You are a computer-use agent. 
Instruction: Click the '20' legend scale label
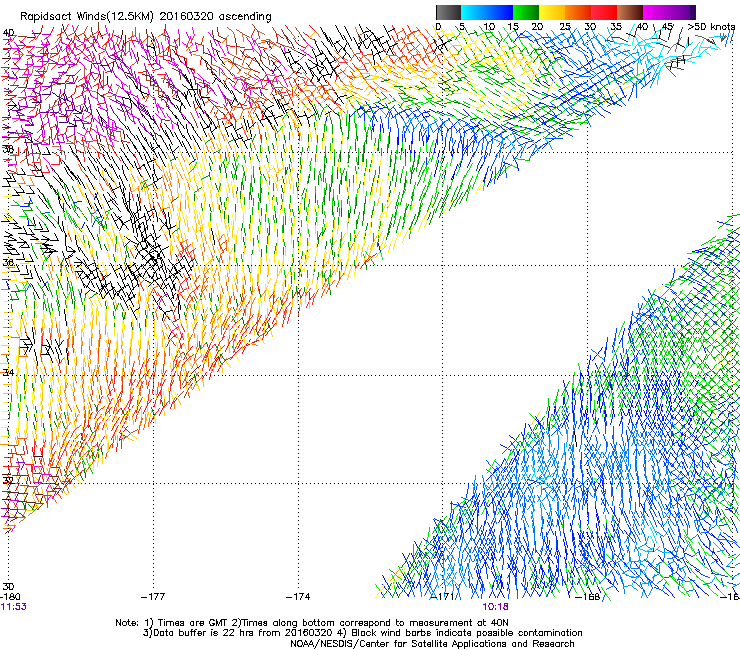coord(537,26)
